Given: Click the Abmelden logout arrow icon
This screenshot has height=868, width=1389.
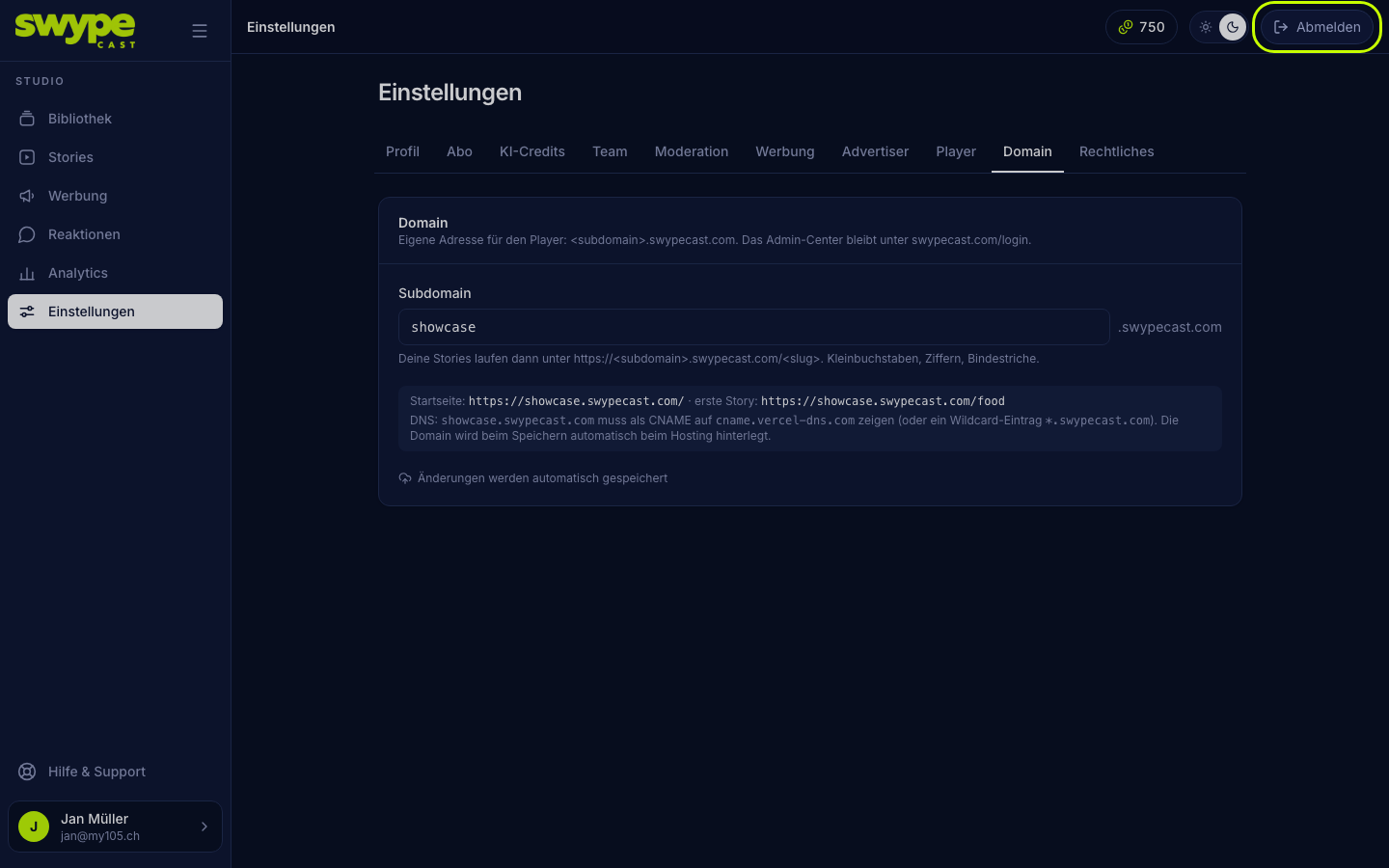Looking at the screenshot, I should [x=1281, y=27].
